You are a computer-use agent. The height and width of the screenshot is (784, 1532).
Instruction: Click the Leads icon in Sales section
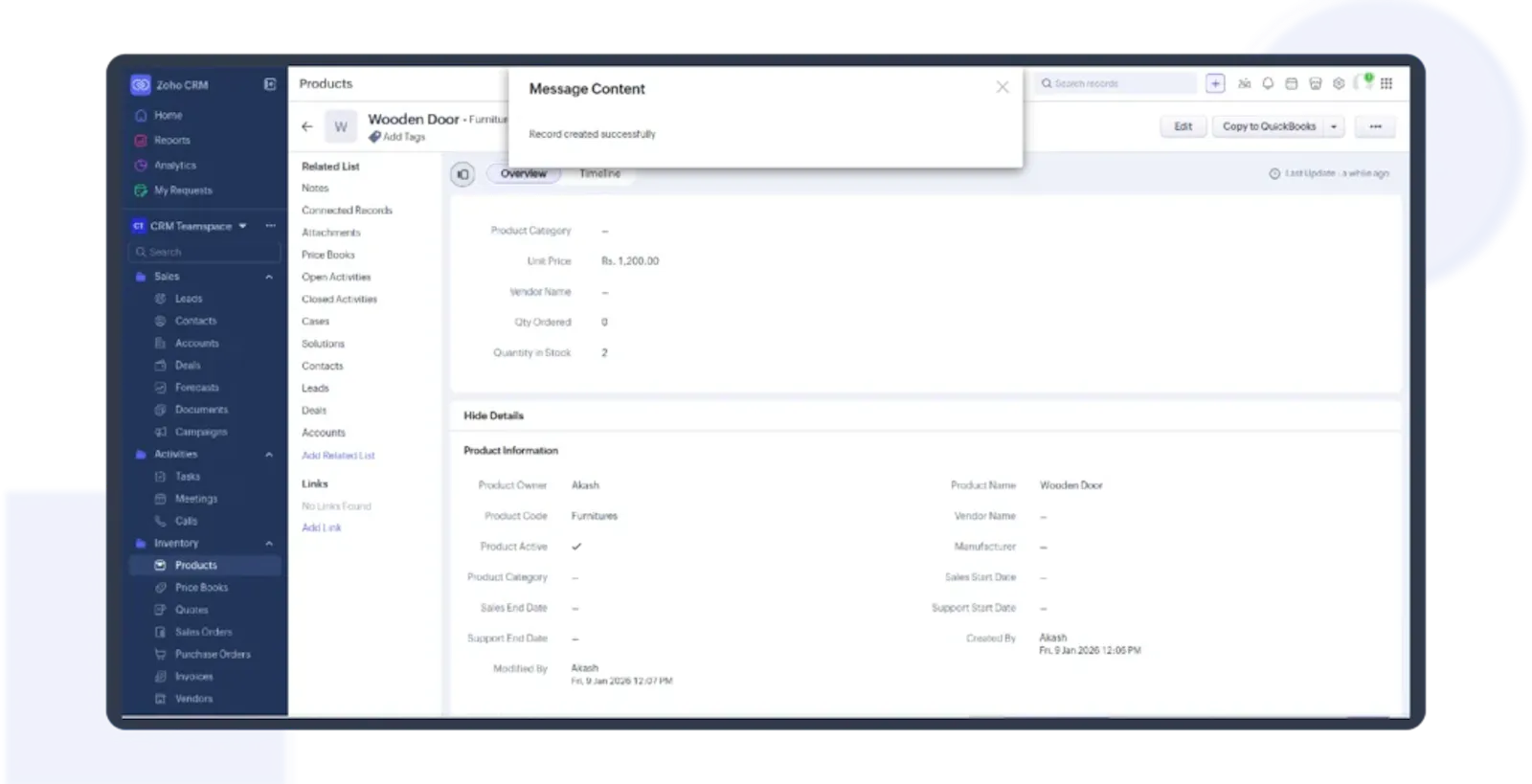pos(160,299)
